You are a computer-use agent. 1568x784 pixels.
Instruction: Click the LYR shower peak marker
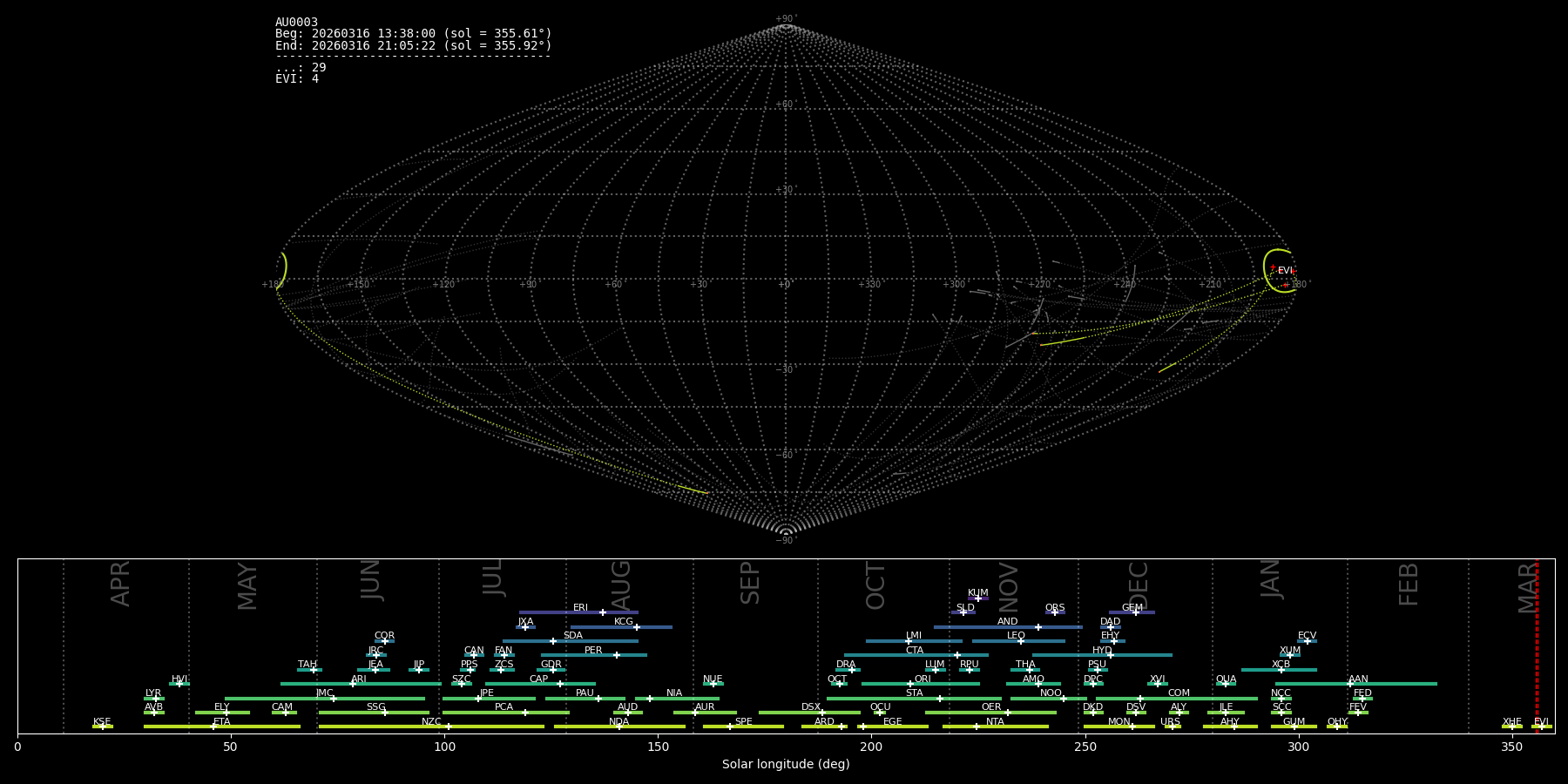156,699
